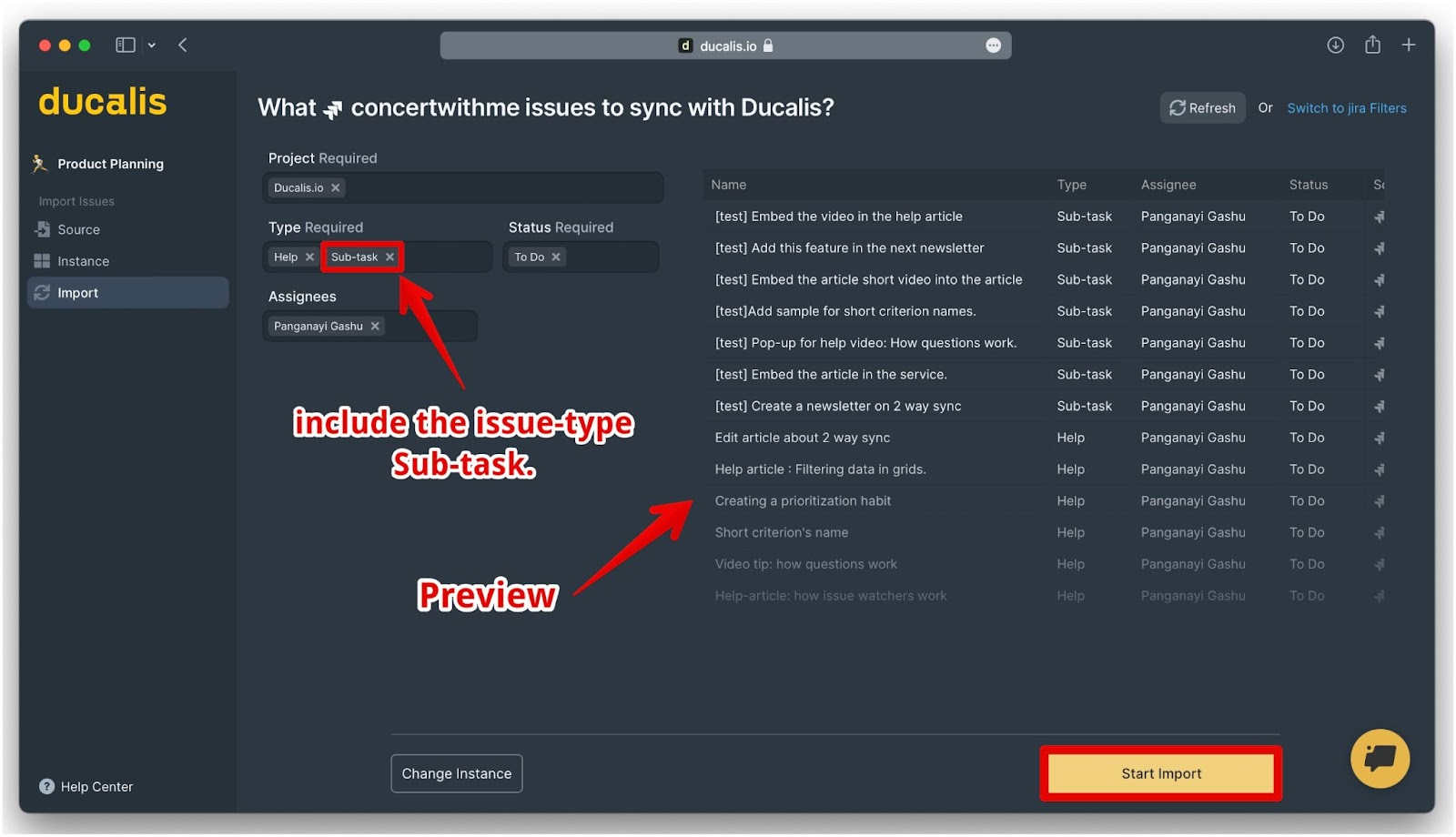Click Jira icon in 'Embed the video in the help article' row
1456x837 pixels.
1380,217
